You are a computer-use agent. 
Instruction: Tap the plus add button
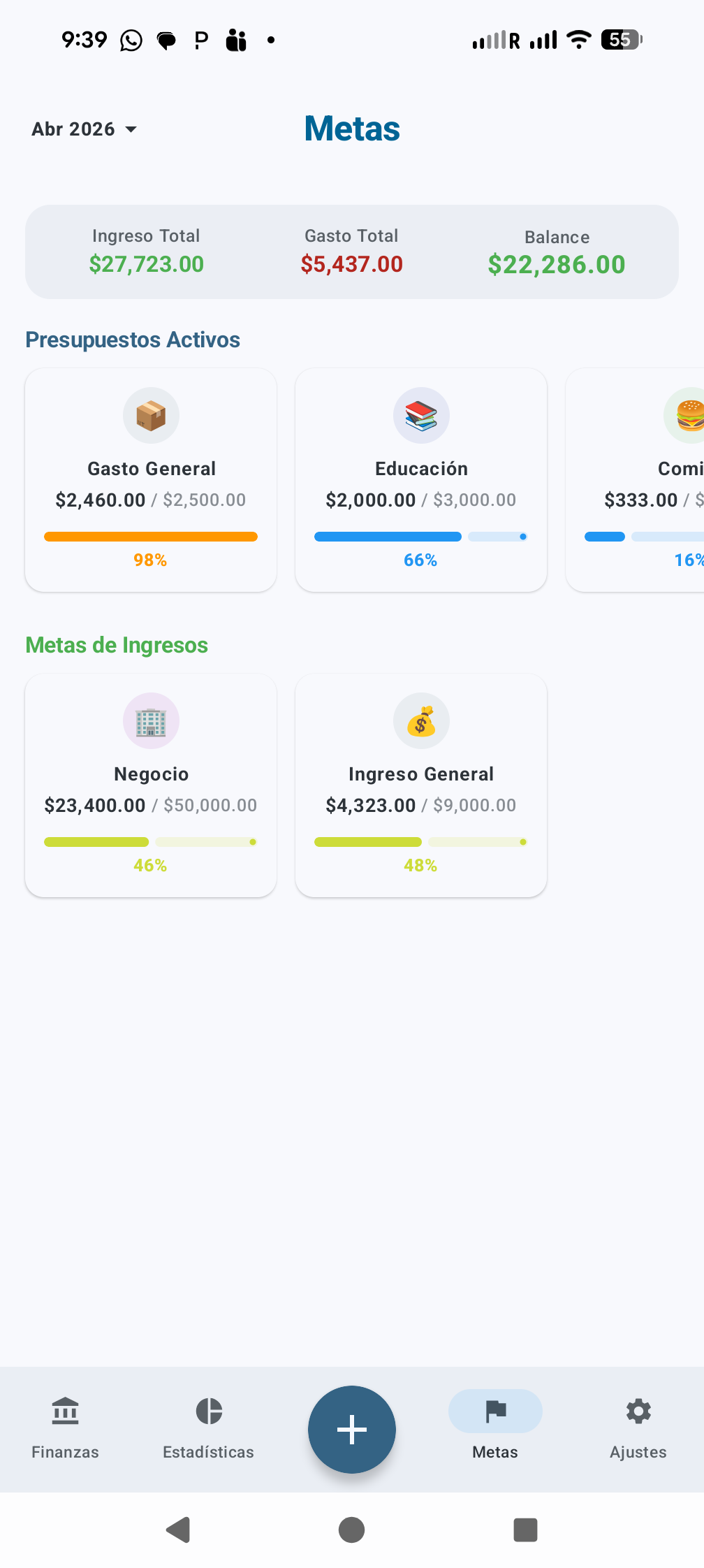pos(352,1430)
